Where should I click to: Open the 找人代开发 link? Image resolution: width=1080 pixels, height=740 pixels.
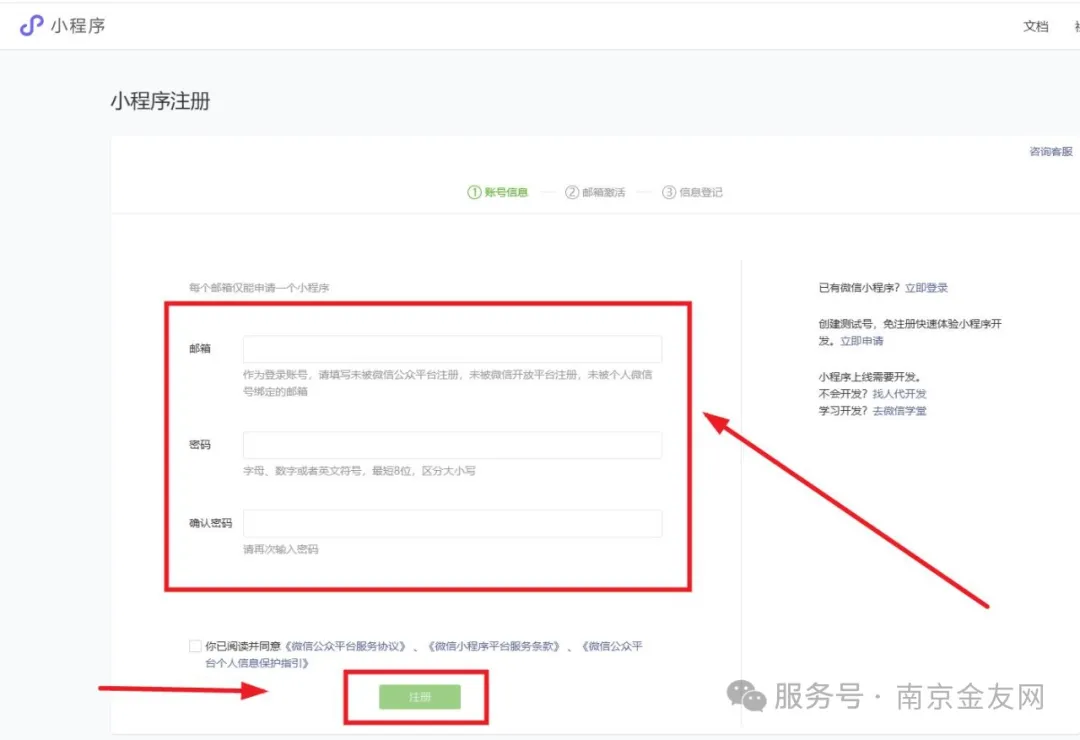pos(899,393)
